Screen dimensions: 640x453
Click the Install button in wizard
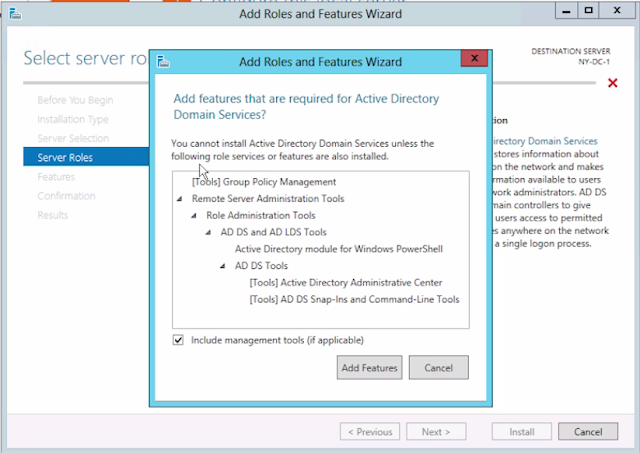coord(522,432)
